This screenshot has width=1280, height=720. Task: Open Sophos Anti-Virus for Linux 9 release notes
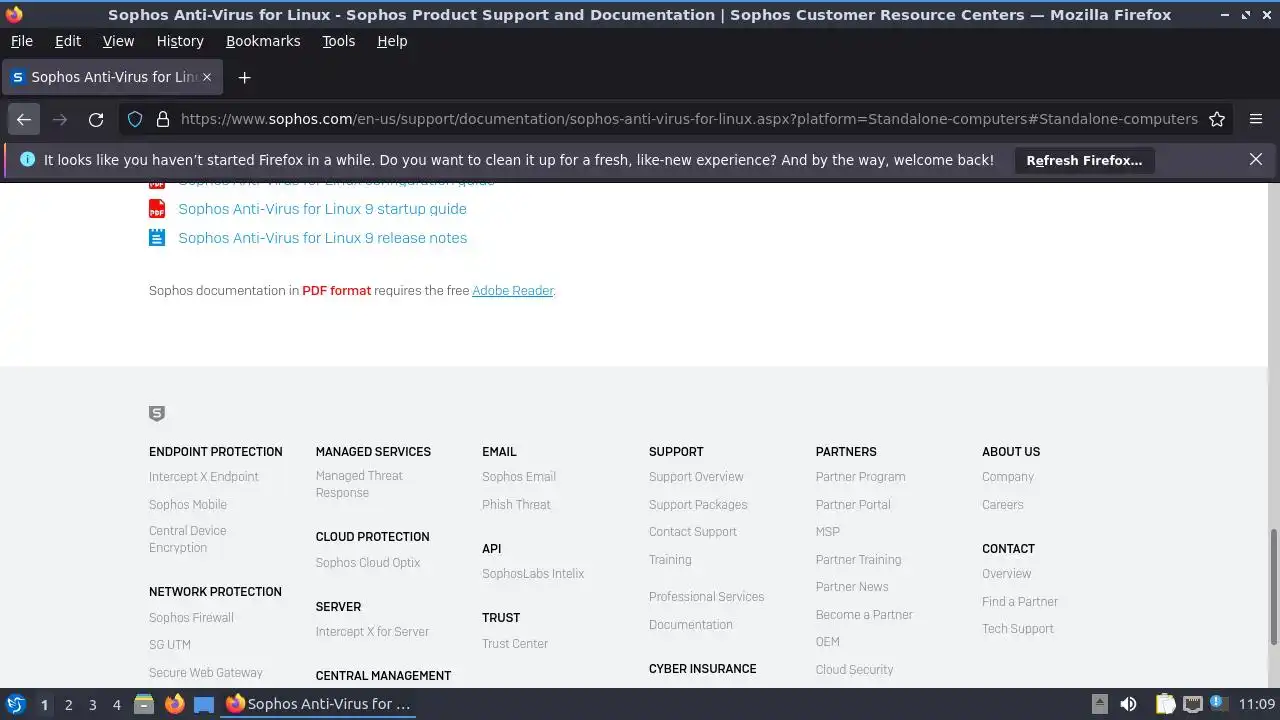pyautogui.click(x=322, y=238)
